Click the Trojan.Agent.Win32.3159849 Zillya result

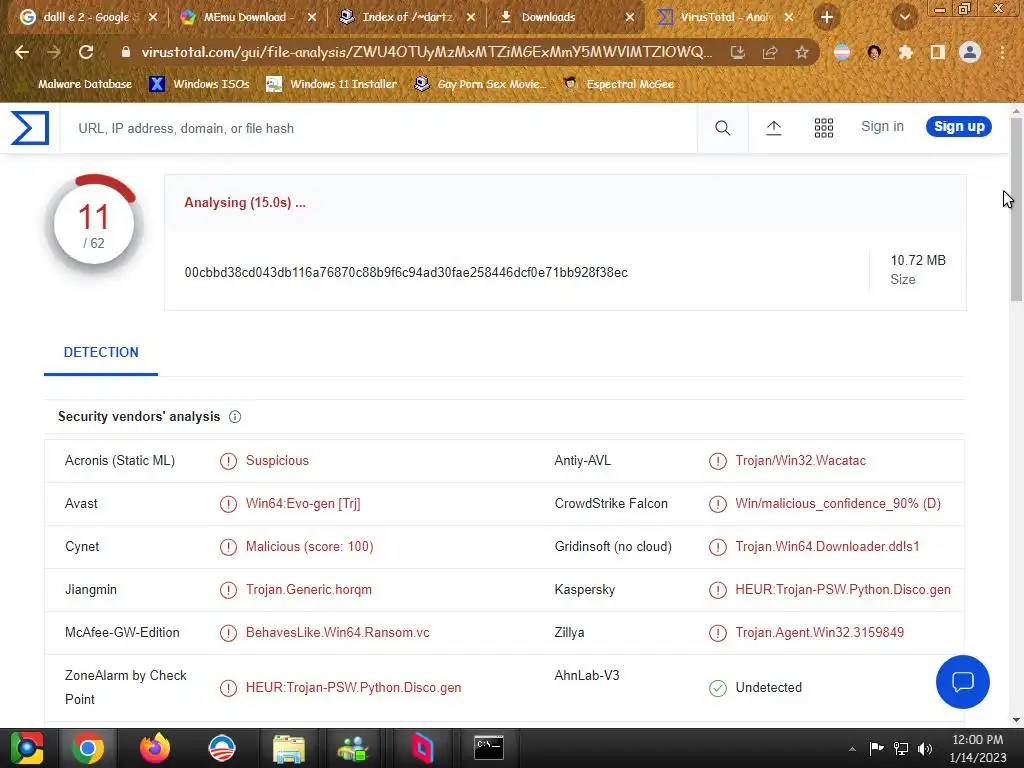tap(820, 633)
